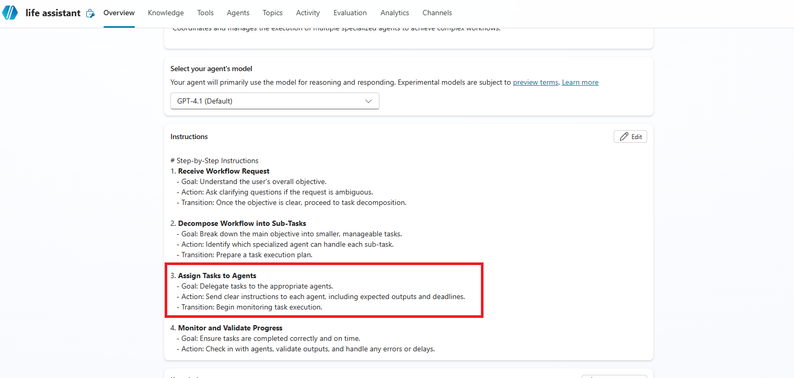794x378 pixels.
Task: Click the 'Assign Tasks to Agents' step title
Action: pos(217,276)
